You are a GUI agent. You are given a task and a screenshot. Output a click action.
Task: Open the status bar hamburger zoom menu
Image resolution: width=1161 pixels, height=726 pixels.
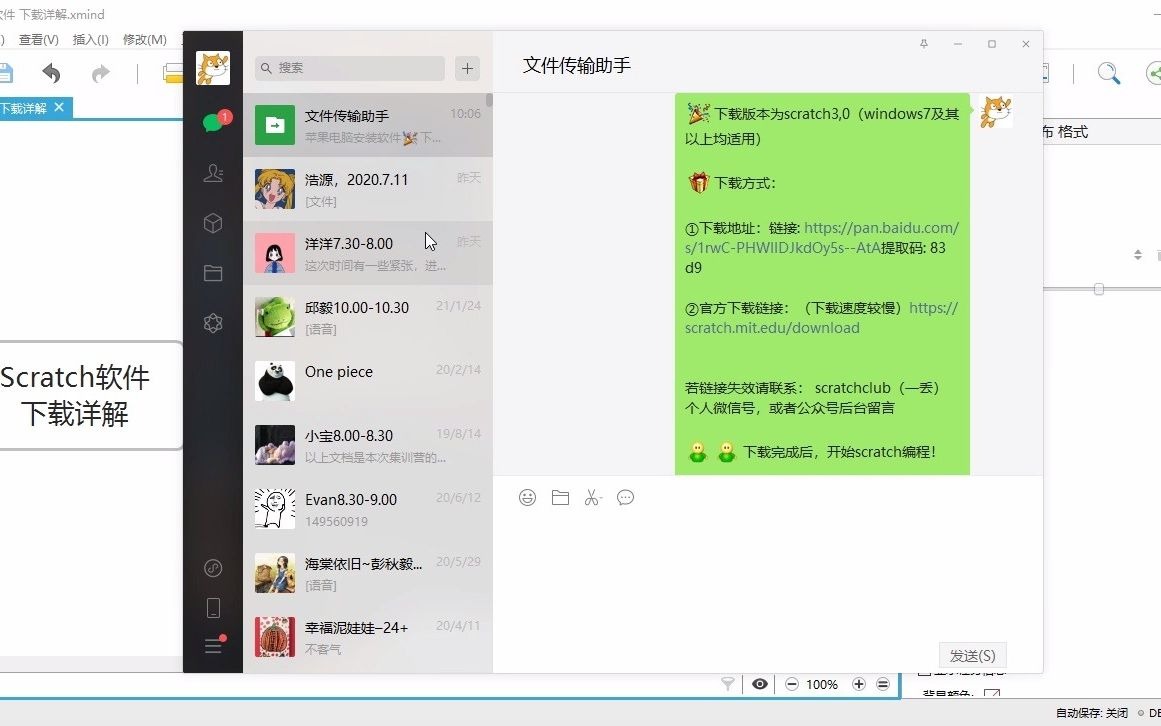[883, 684]
